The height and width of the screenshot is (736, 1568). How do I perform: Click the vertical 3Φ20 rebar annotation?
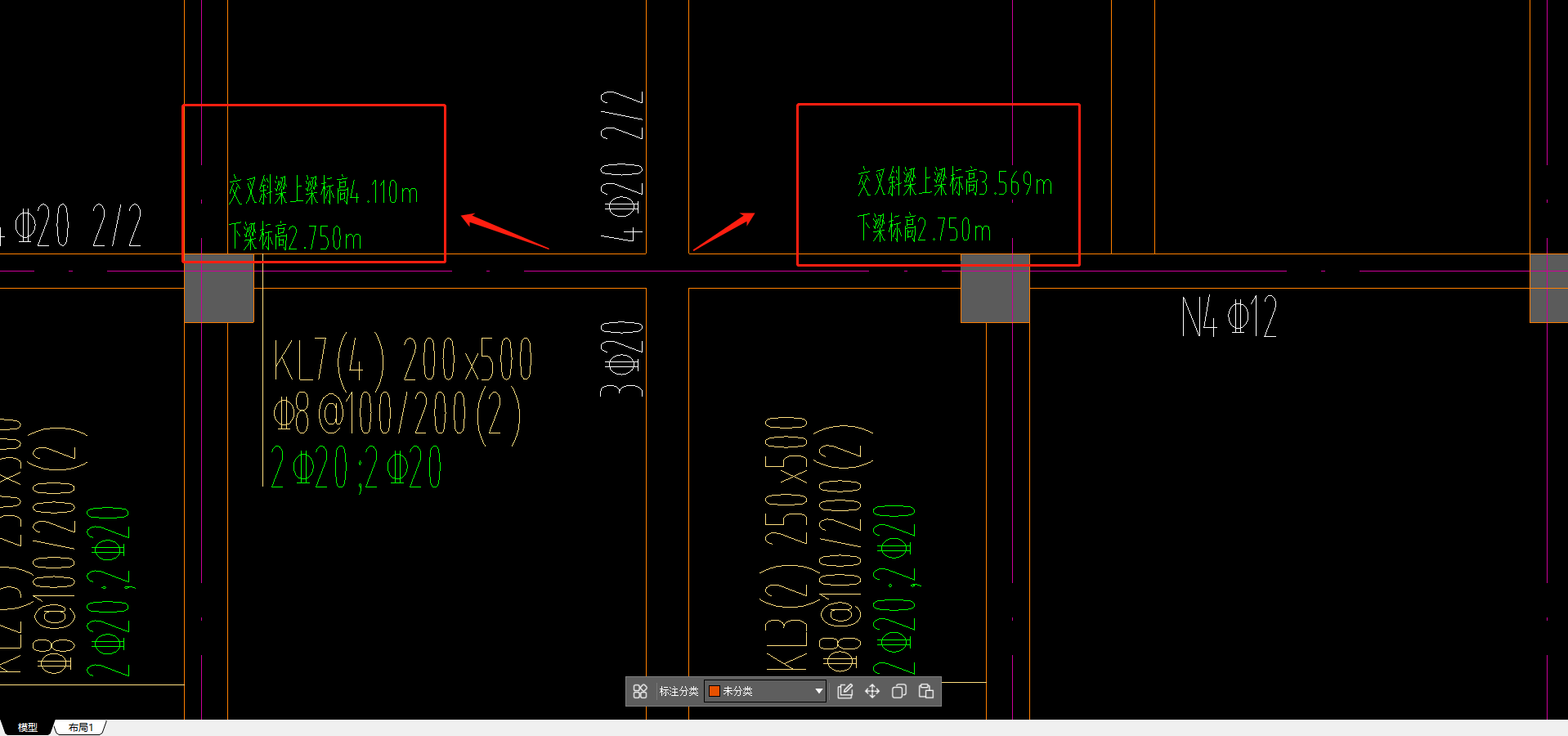tap(622, 358)
